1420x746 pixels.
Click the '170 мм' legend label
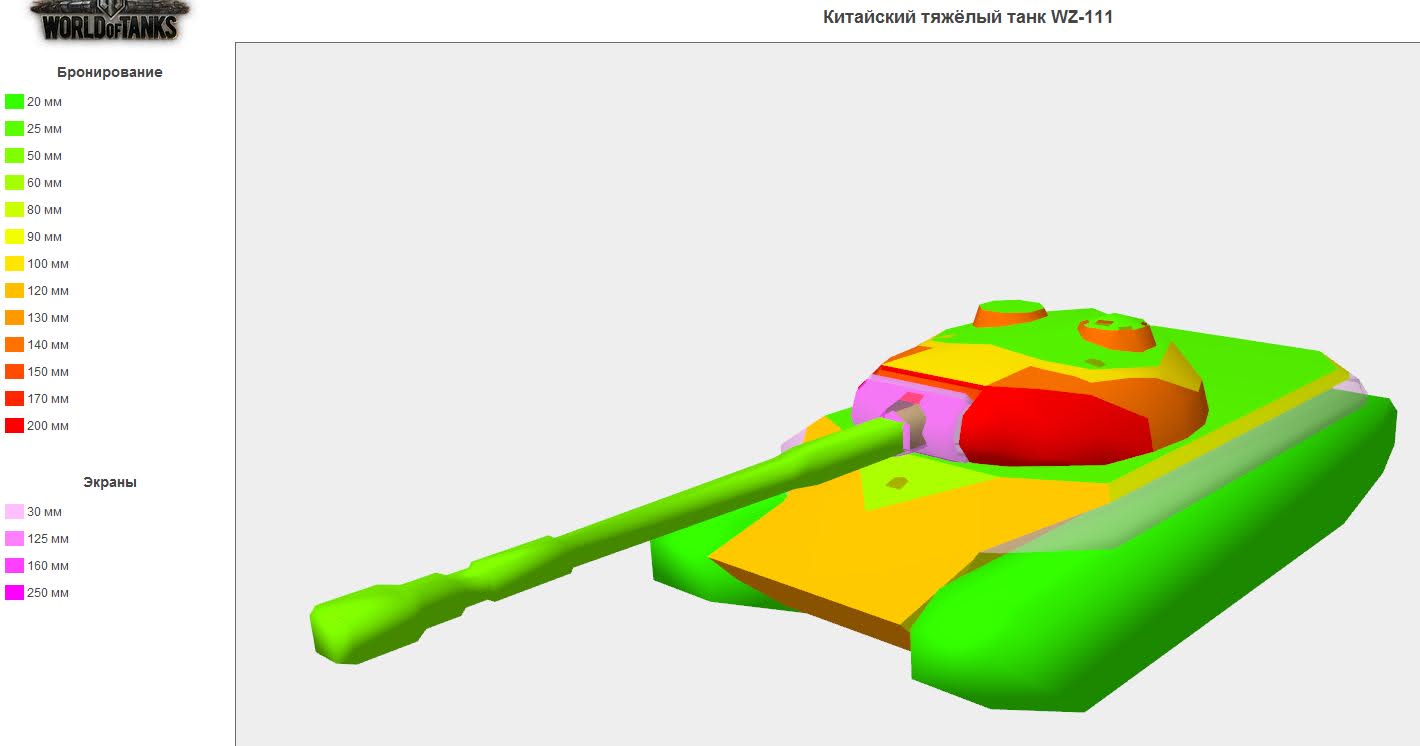pyautogui.click(x=48, y=399)
